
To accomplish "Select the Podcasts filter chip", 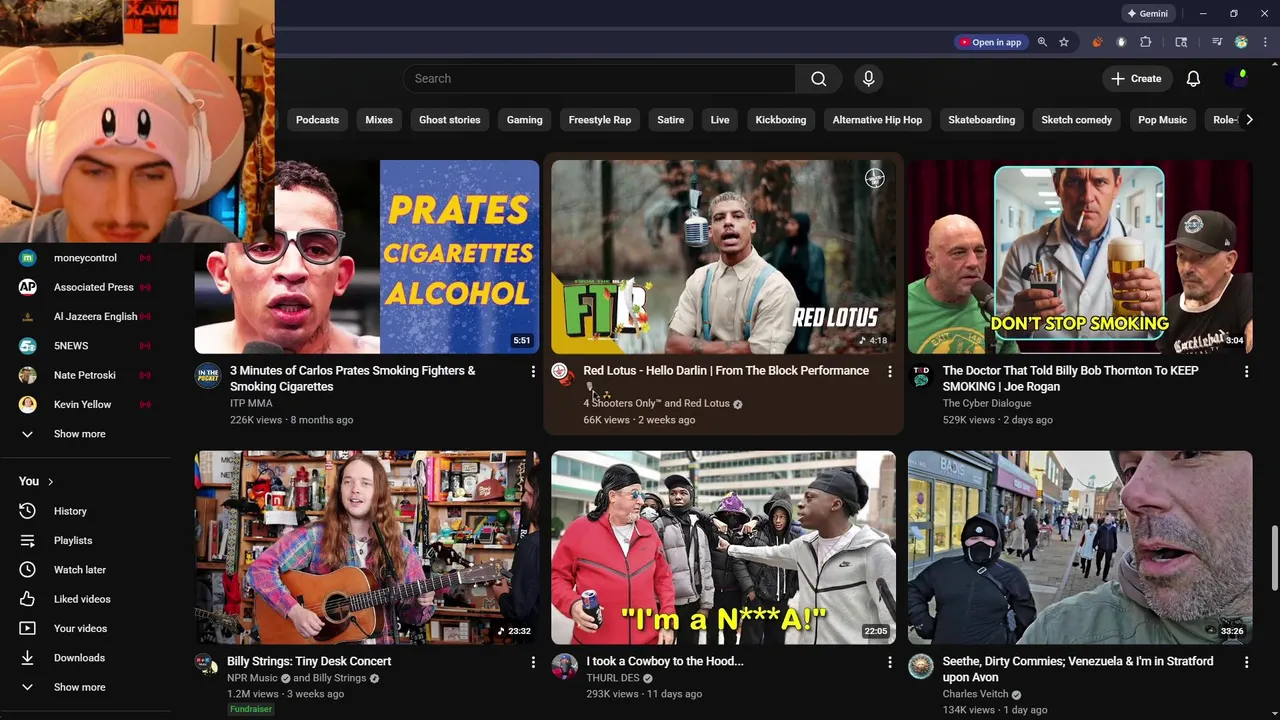I will (317, 120).
